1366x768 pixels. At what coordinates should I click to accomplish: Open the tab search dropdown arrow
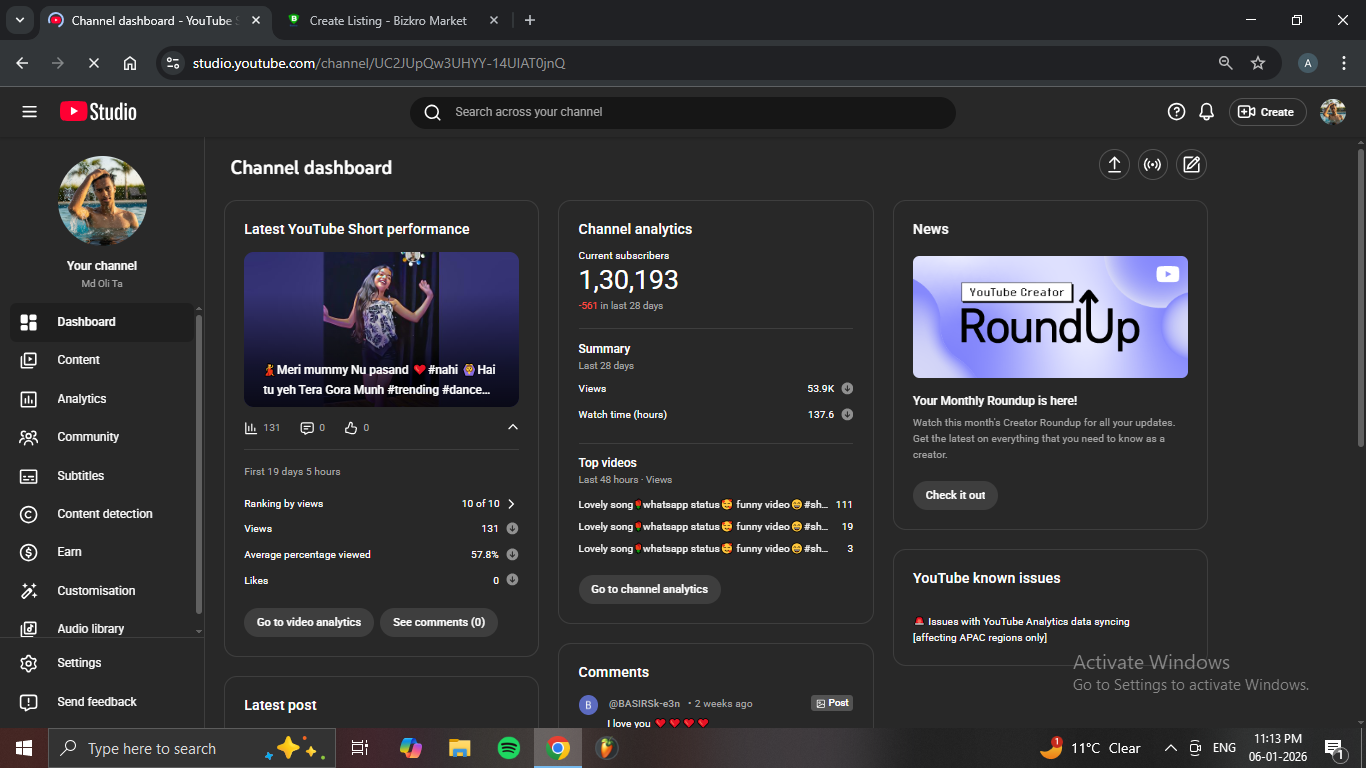tap(19, 20)
